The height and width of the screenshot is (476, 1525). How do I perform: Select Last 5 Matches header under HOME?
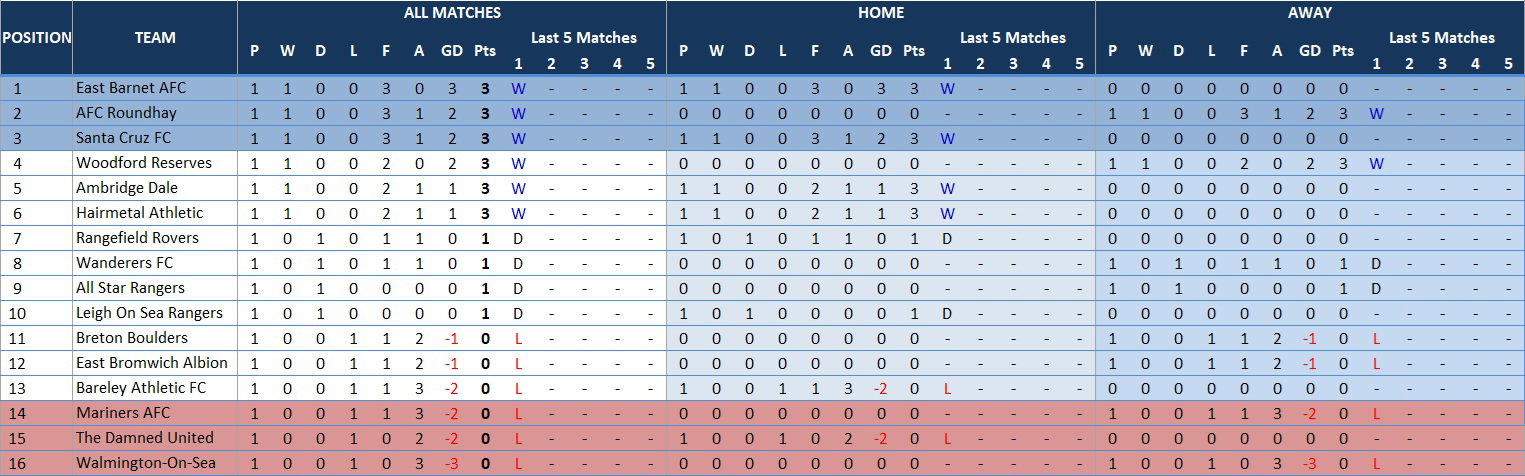[1013, 38]
